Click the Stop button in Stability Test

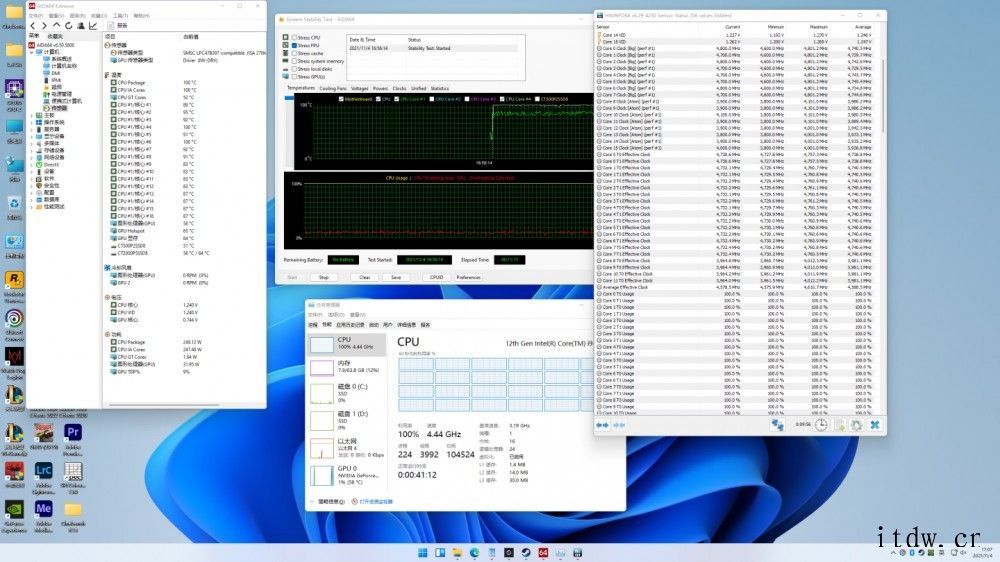click(323, 277)
